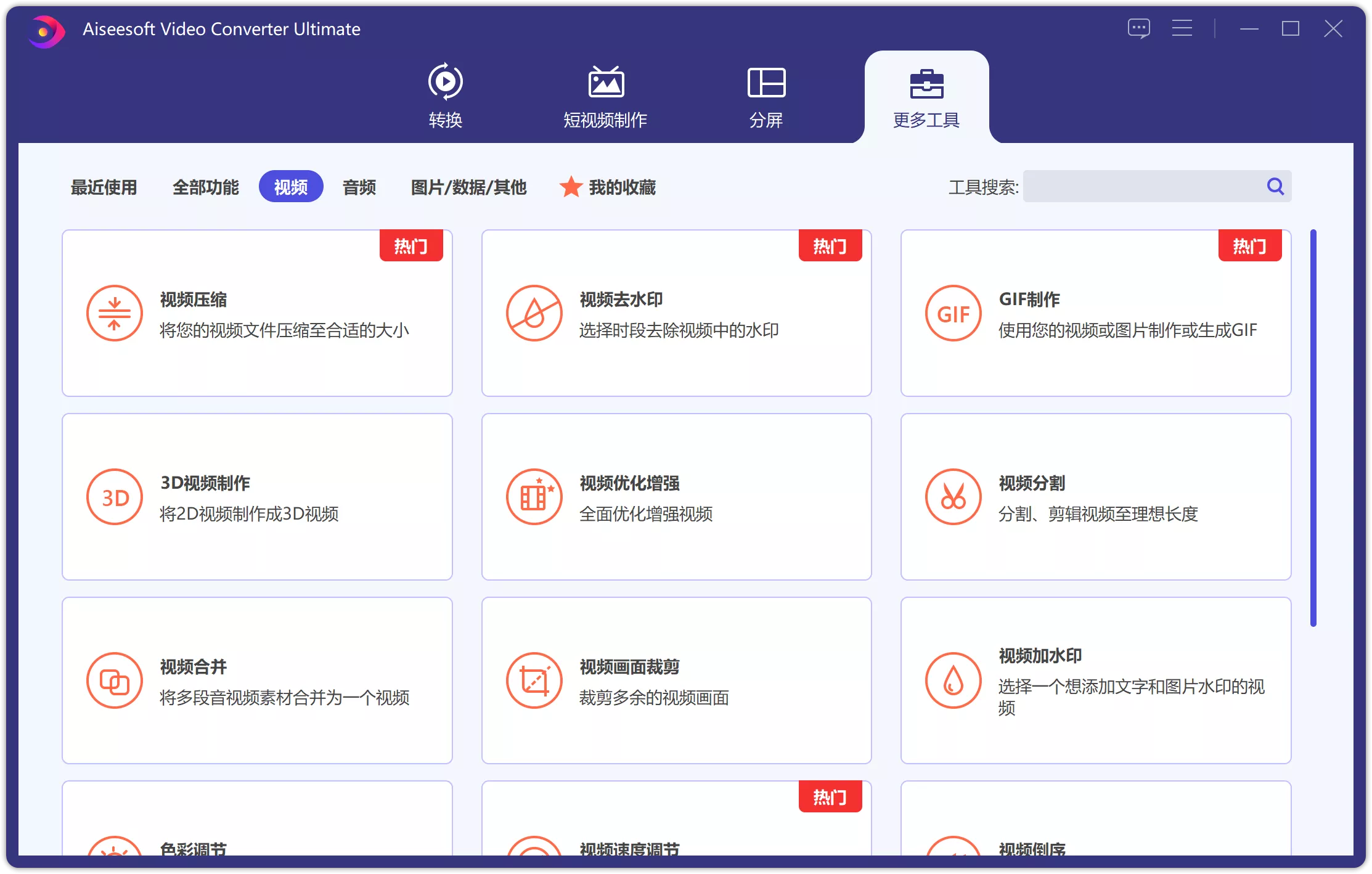
Task: Click description 将多段音视频素材合并为一个视频
Action: (285, 698)
